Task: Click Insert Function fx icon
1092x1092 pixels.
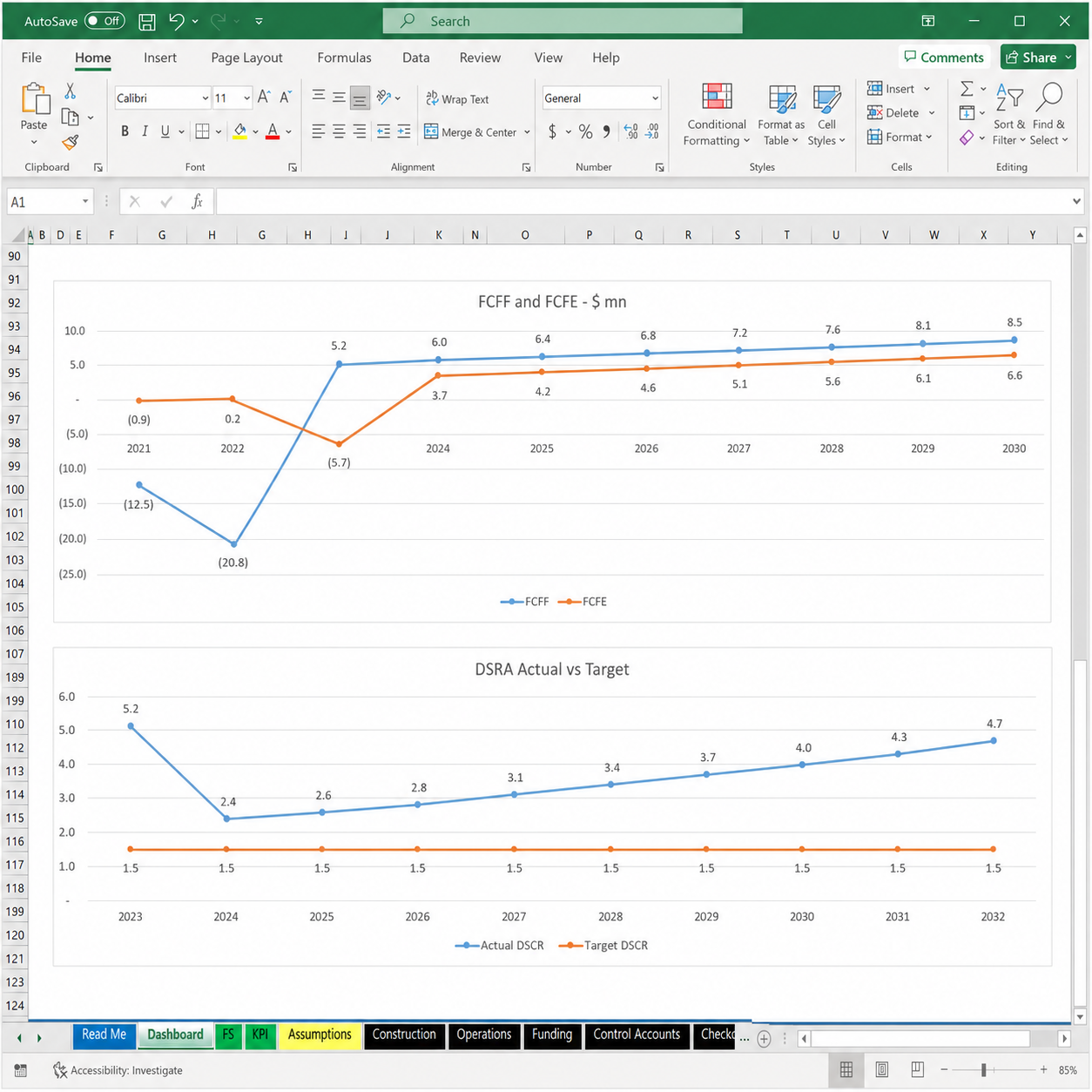Action: (198, 201)
